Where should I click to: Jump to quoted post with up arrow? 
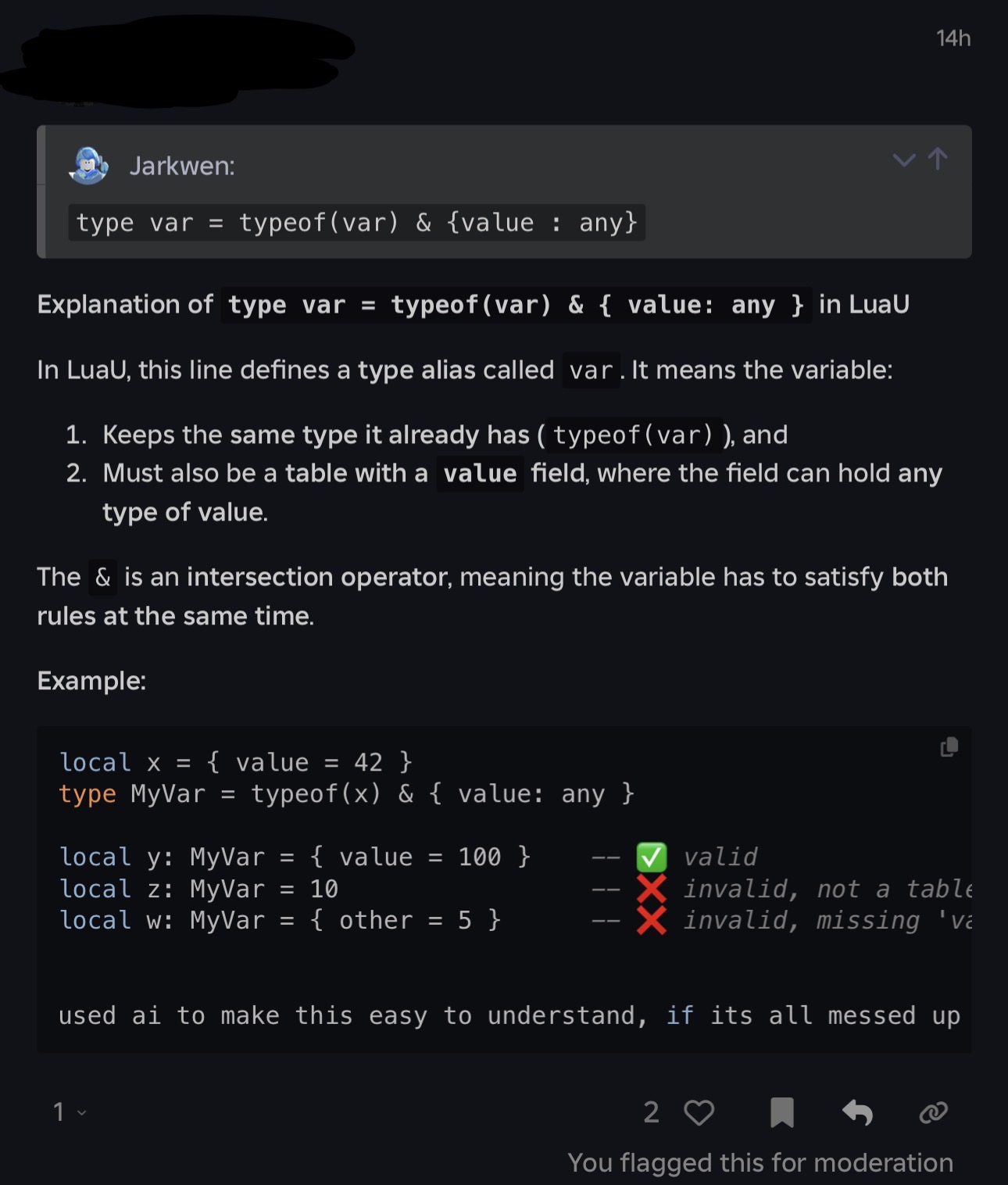[x=938, y=159]
